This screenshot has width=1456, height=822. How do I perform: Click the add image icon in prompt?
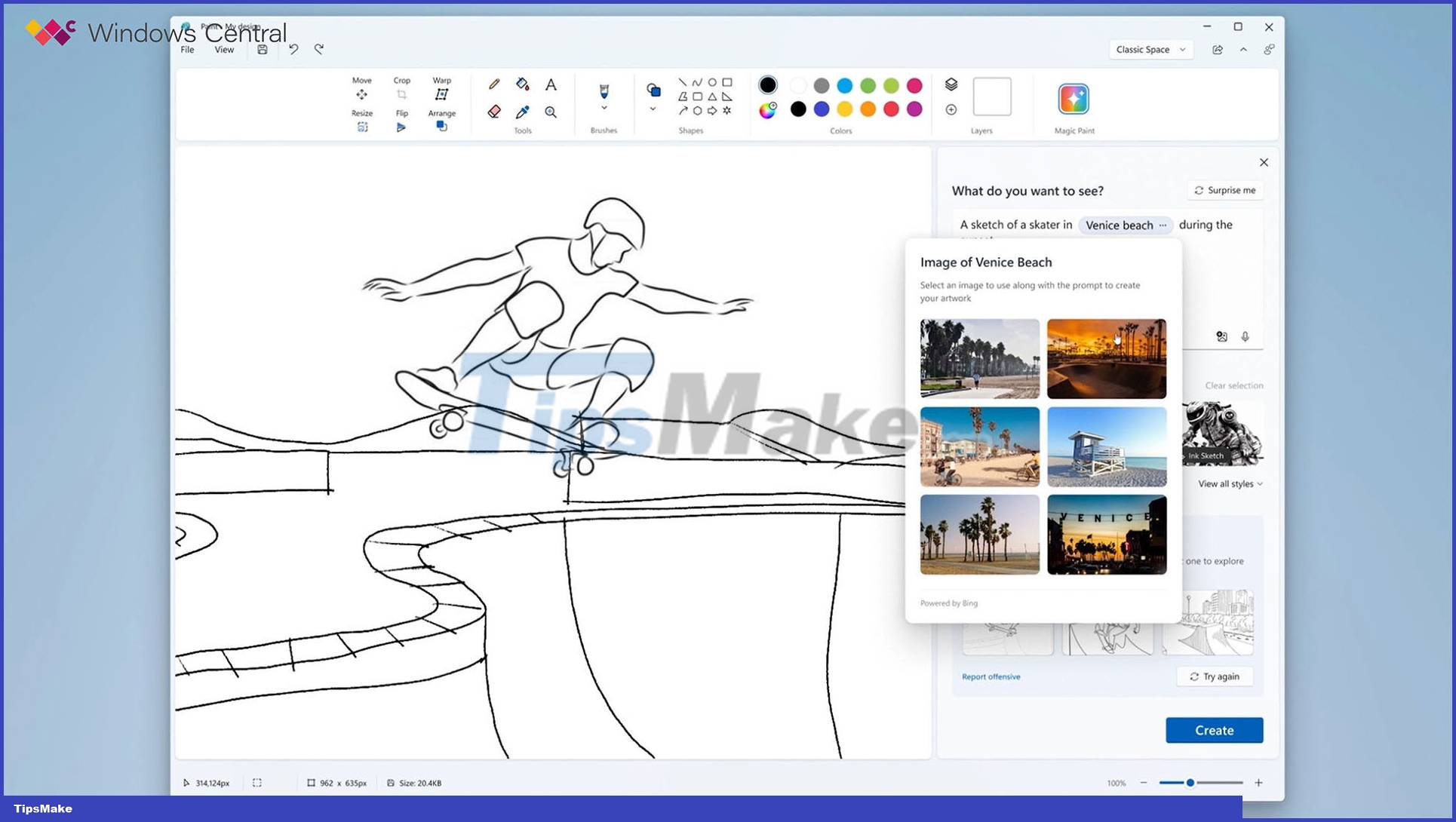tap(1221, 337)
